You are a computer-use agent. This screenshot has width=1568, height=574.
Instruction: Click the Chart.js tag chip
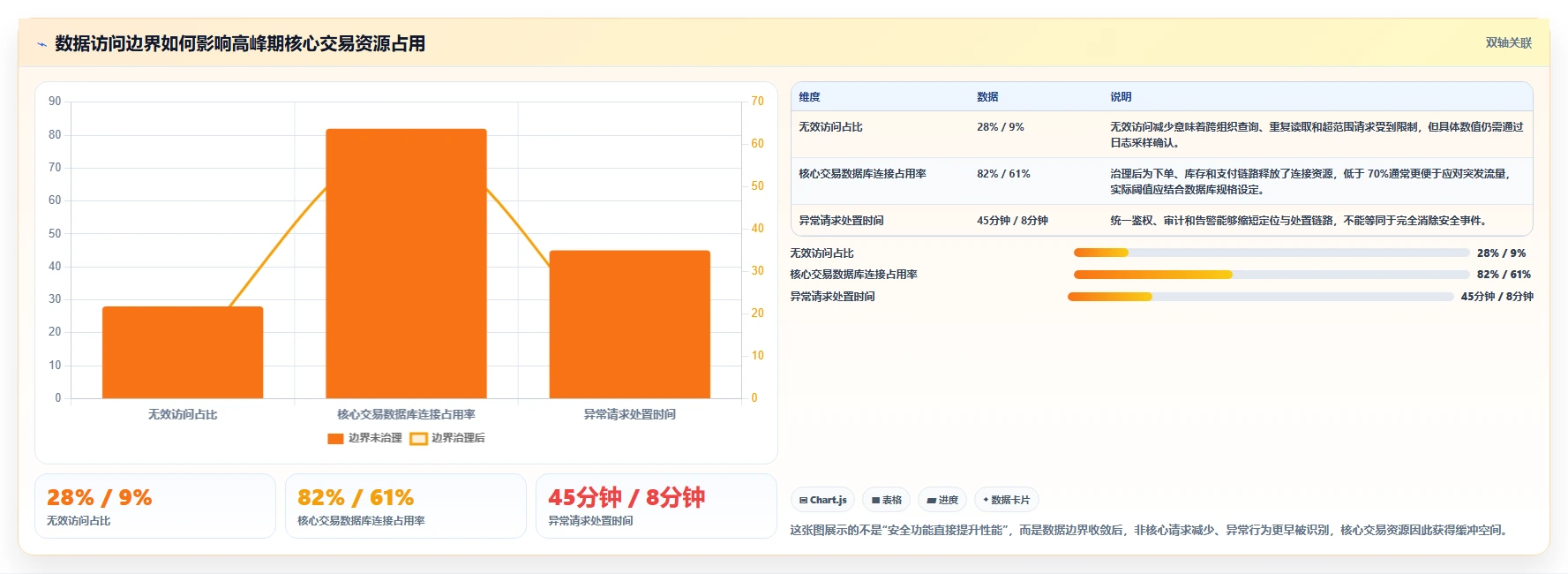pos(823,500)
